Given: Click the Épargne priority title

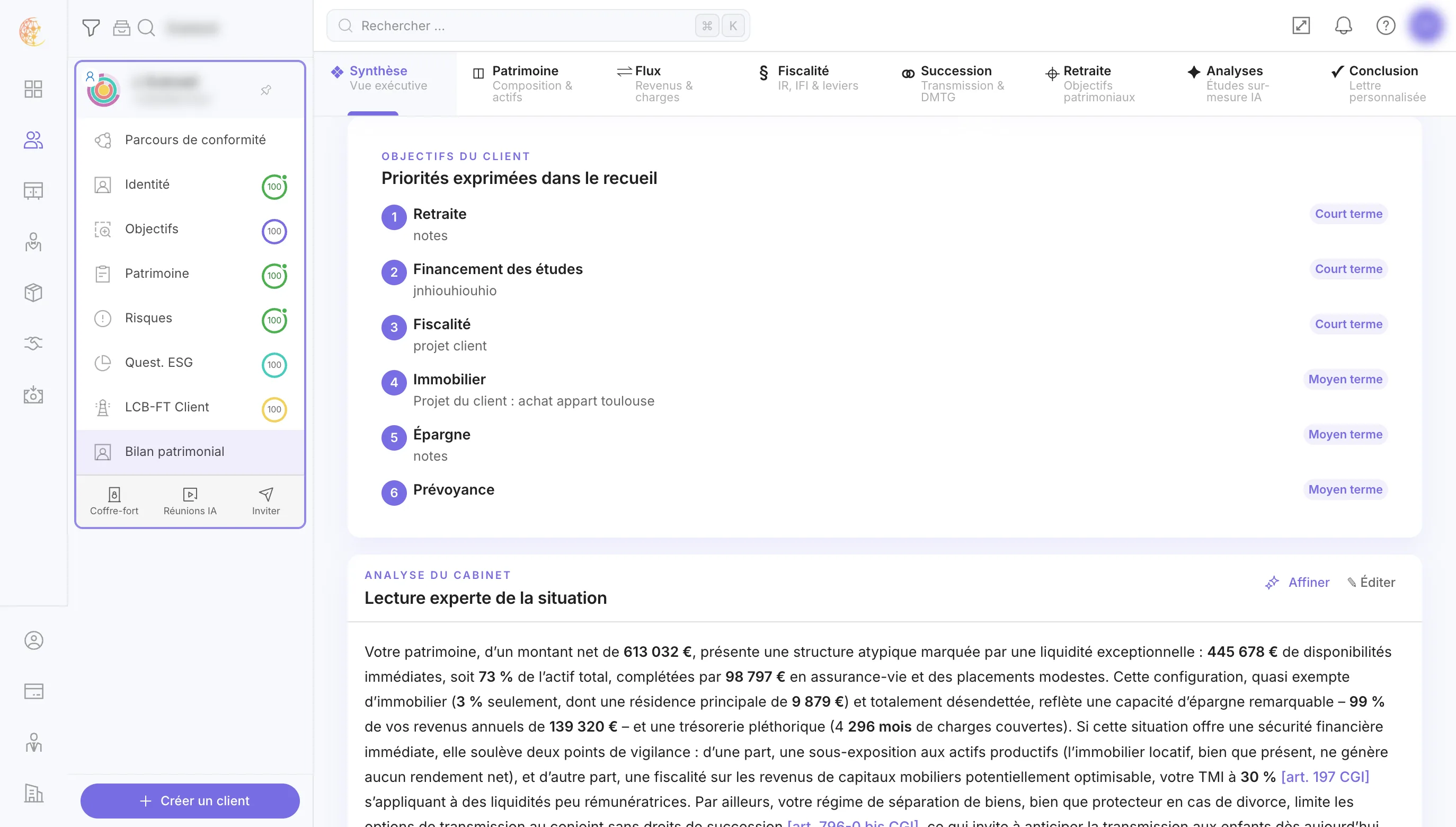Looking at the screenshot, I should point(442,435).
